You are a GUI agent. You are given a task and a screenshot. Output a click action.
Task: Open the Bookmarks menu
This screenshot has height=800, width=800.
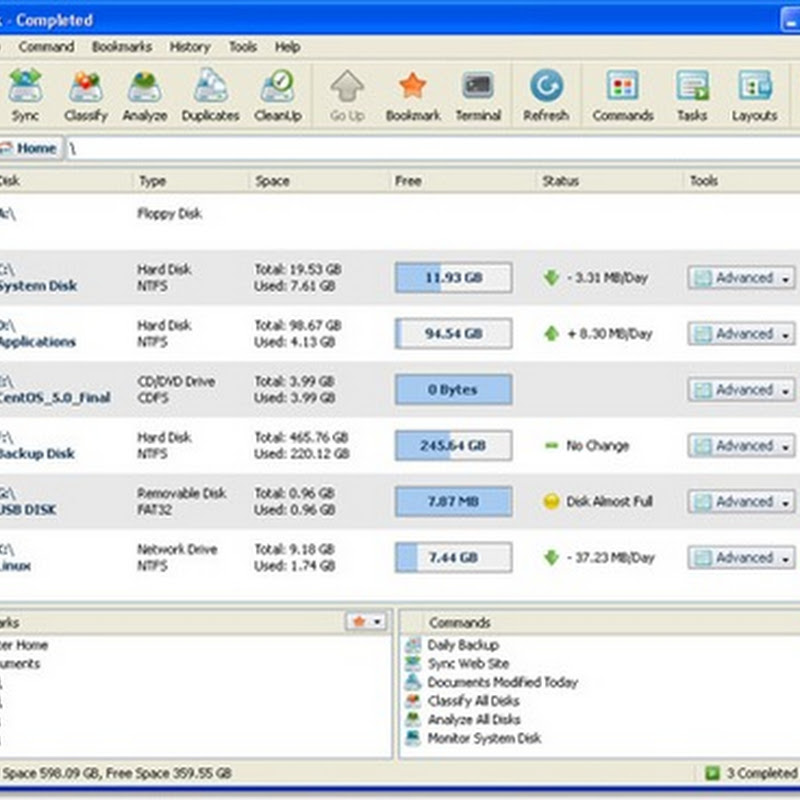coord(120,47)
